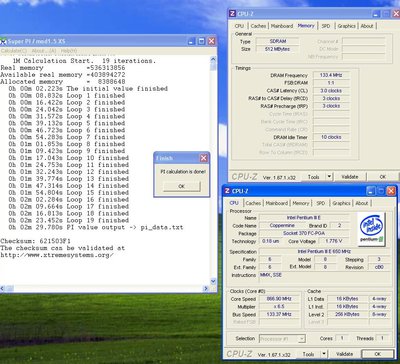The width and height of the screenshot is (400, 364).
Task: Close the Finish dialog
Action: click(204, 158)
